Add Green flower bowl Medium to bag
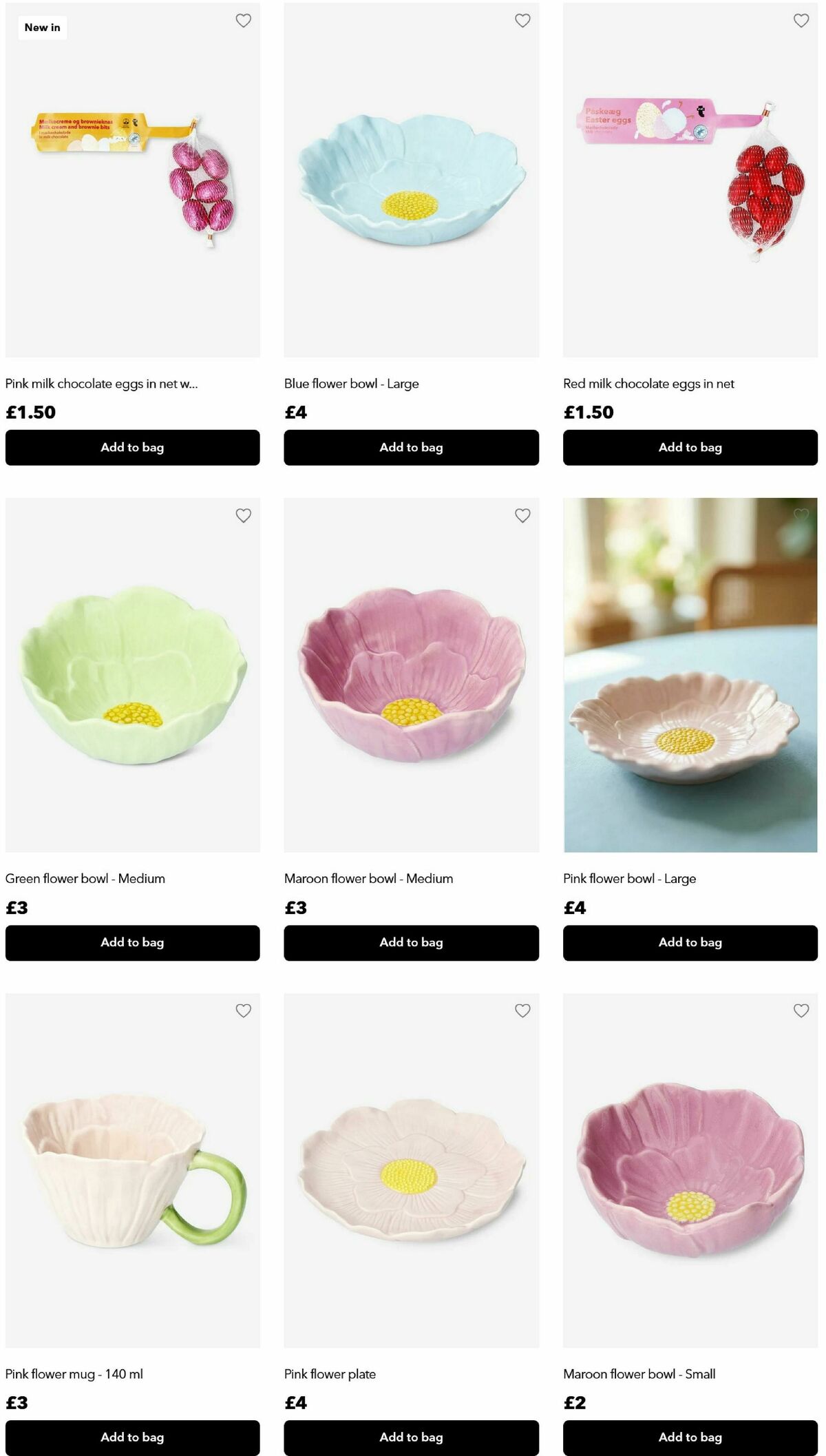Screen dimensions: 826x1456 (133, 943)
